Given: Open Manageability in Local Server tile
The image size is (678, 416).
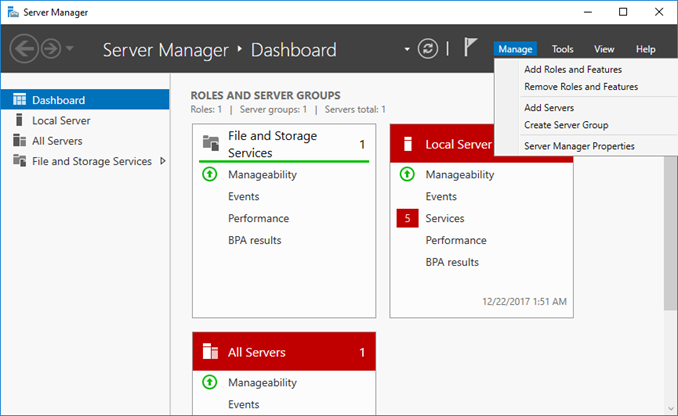Looking at the screenshot, I should pos(460,175).
